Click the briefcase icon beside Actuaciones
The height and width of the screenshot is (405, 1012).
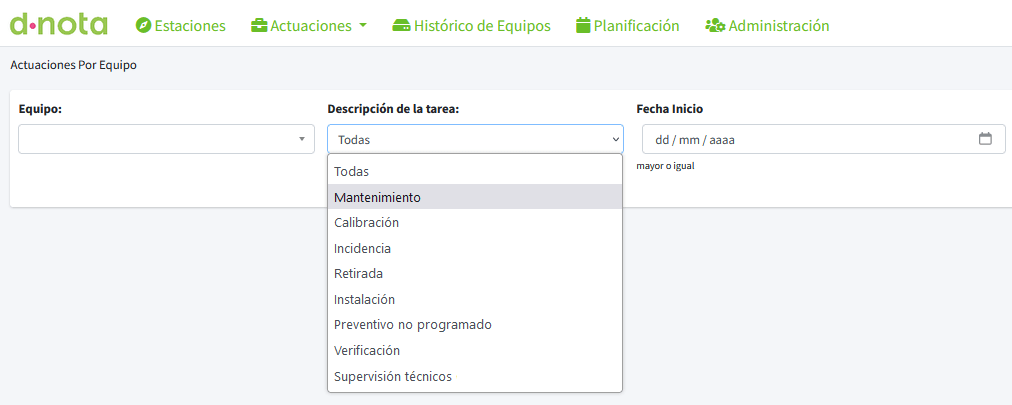click(x=259, y=26)
